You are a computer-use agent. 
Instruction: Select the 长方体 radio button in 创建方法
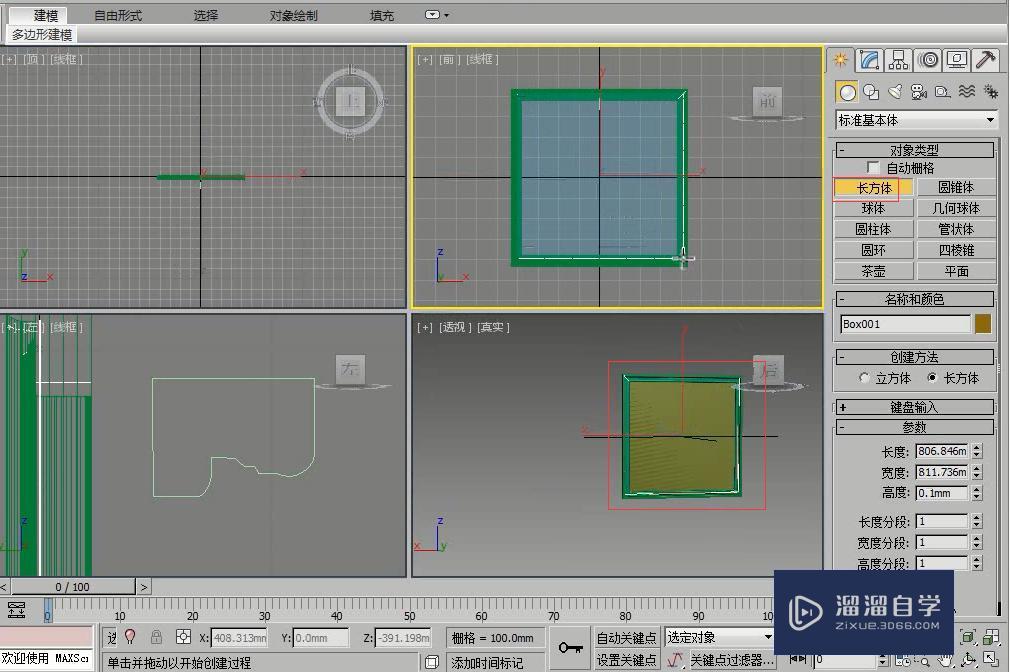(931, 378)
